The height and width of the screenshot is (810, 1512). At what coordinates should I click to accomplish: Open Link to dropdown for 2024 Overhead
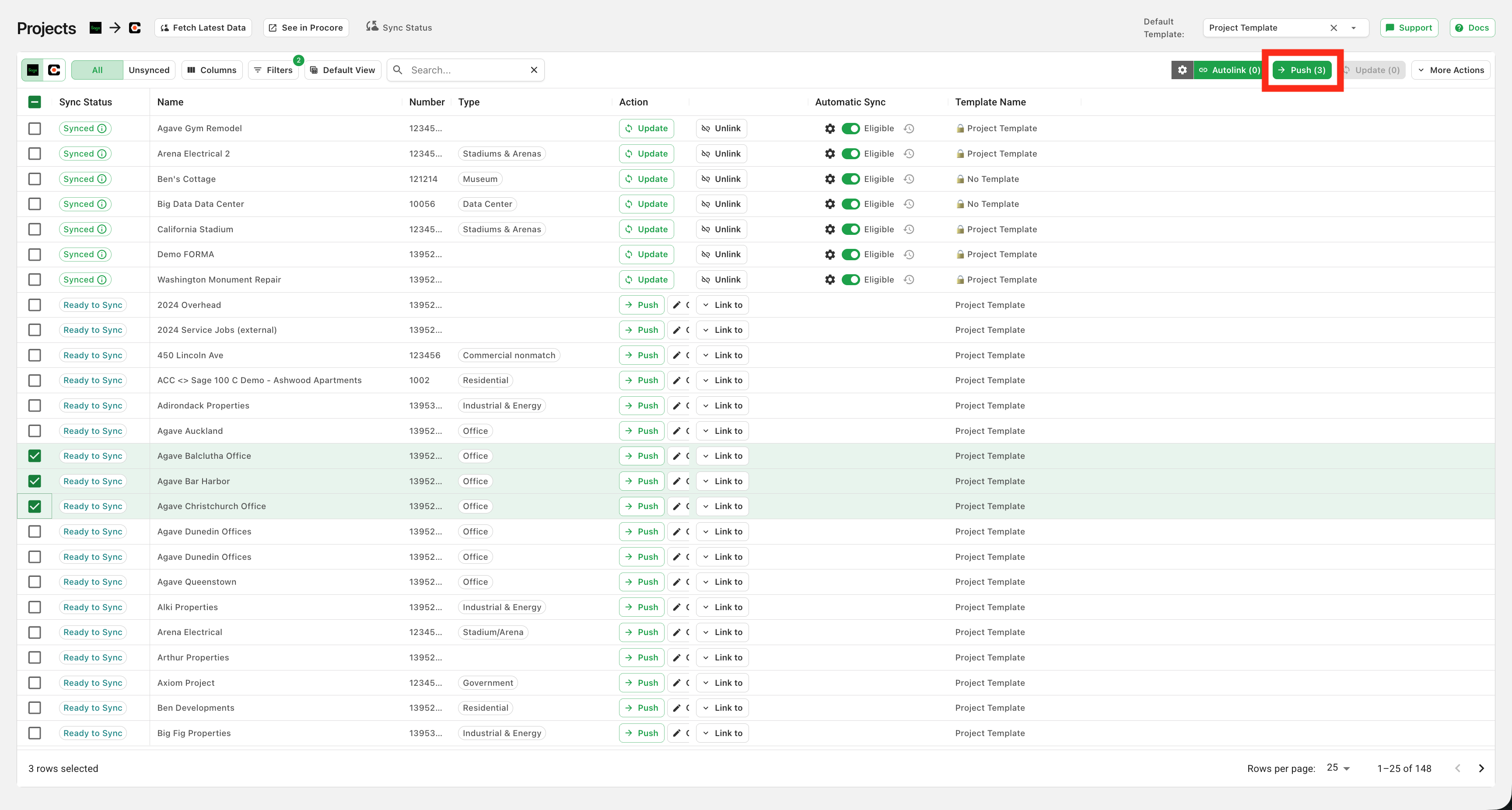click(722, 305)
